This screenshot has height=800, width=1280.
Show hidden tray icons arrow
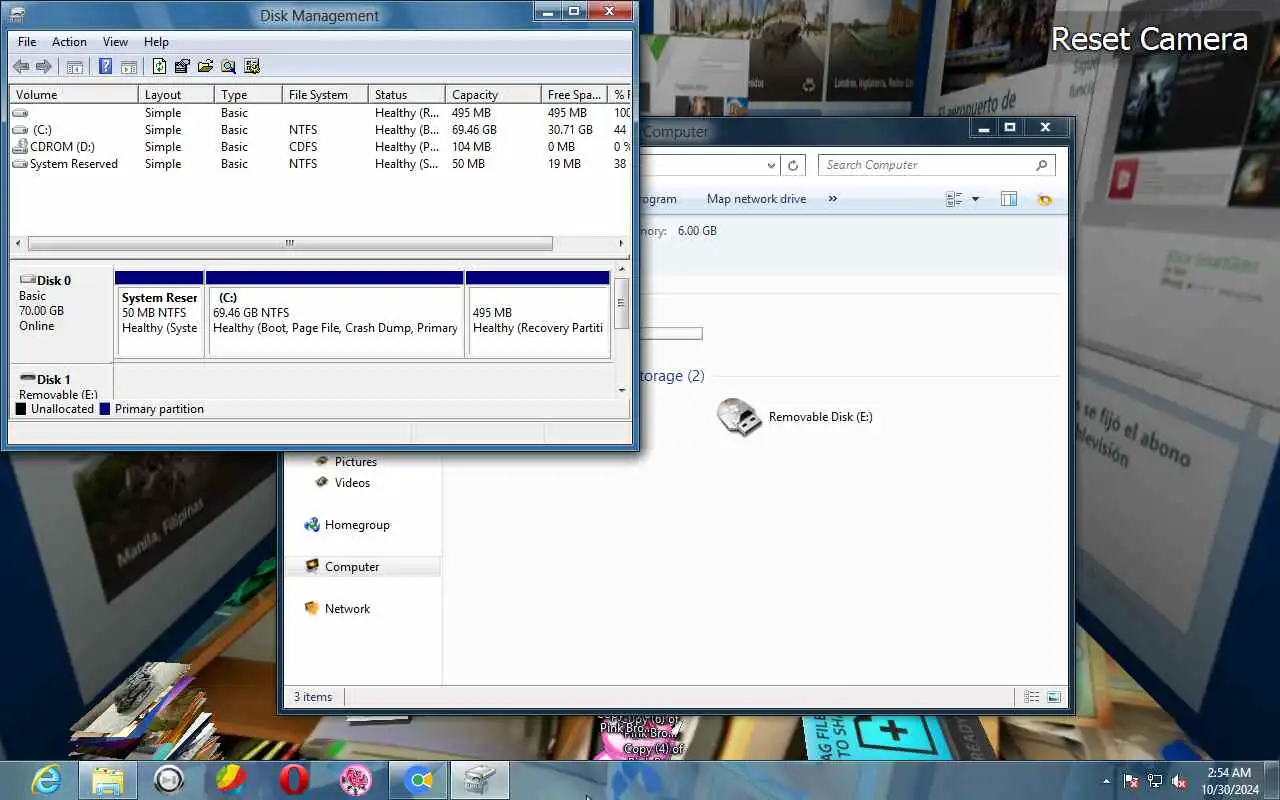(1106, 781)
